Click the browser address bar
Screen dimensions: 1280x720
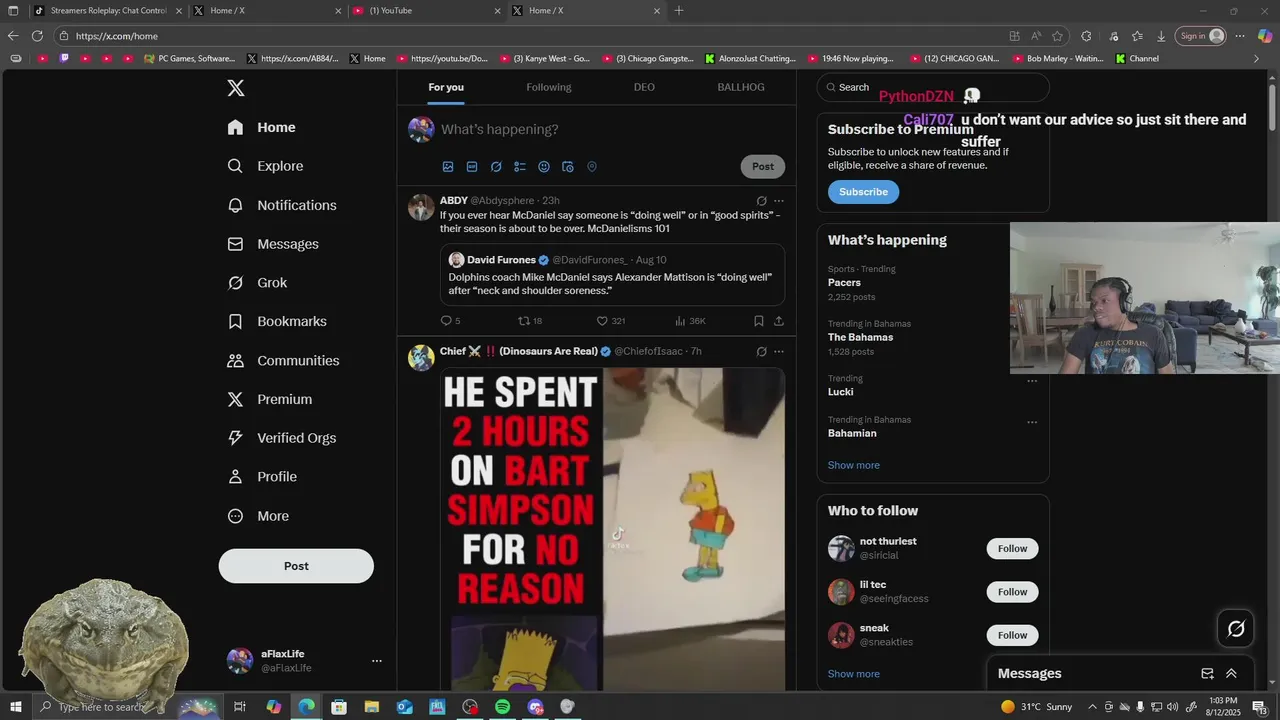[530, 36]
